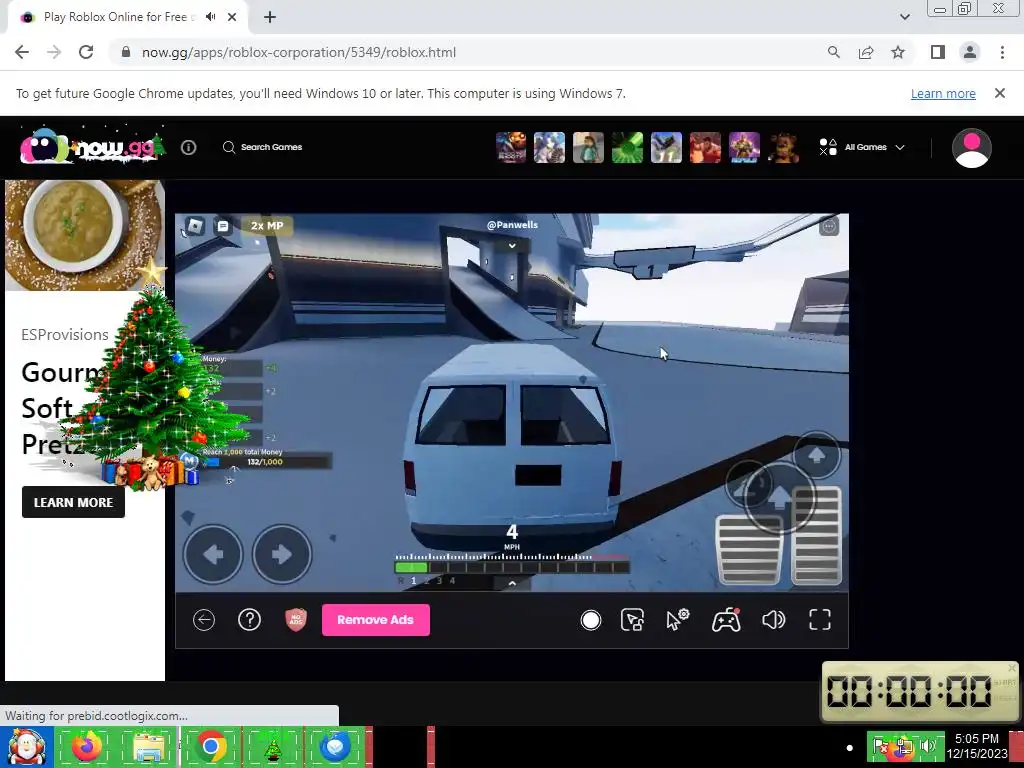Click the 2x MP boost badge
Screen dimensions: 1024x768
(x=267, y=226)
